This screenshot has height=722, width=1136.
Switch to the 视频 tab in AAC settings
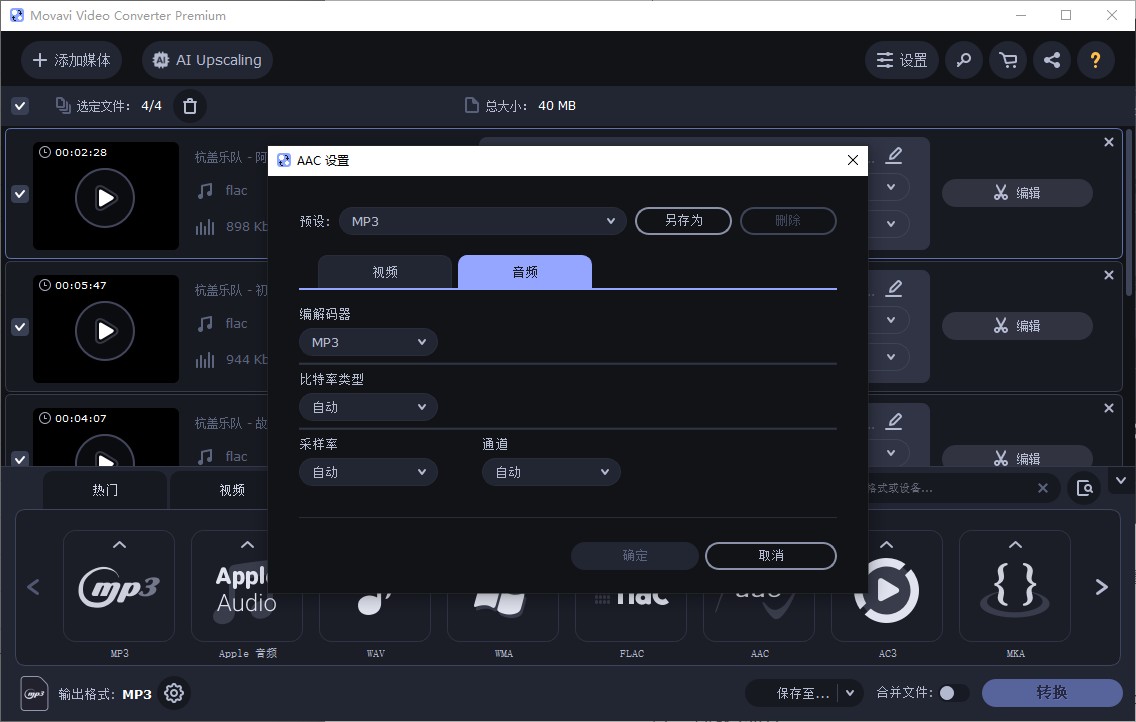click(x=385, y=271)
